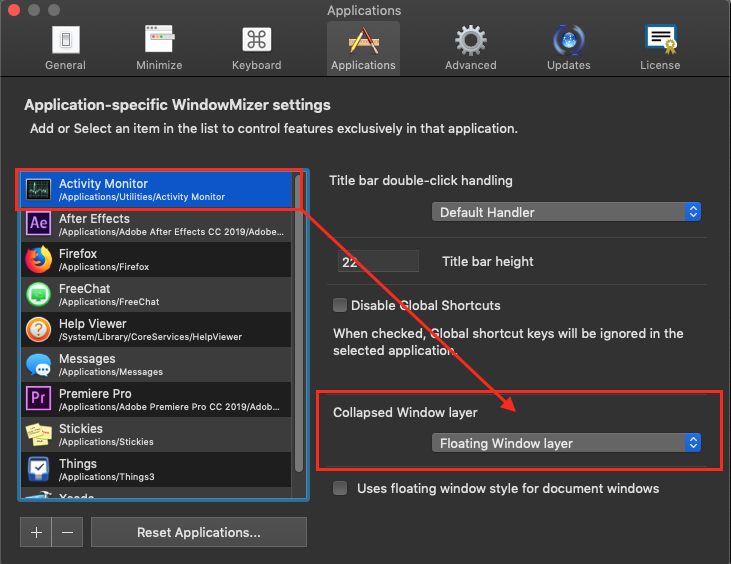The width and height of the screenshot is (731, 564).
Task: Select the Stickies row name
Action: tap(81, 428)
